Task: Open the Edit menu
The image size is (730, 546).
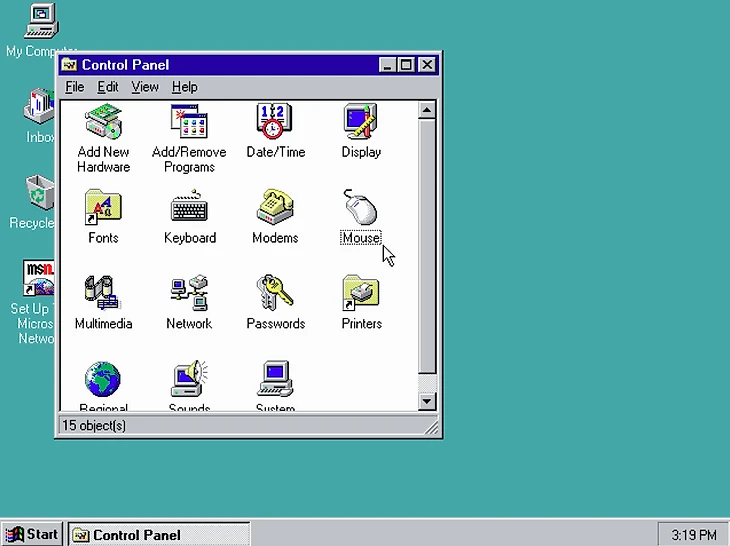Action: click(107, 87)
